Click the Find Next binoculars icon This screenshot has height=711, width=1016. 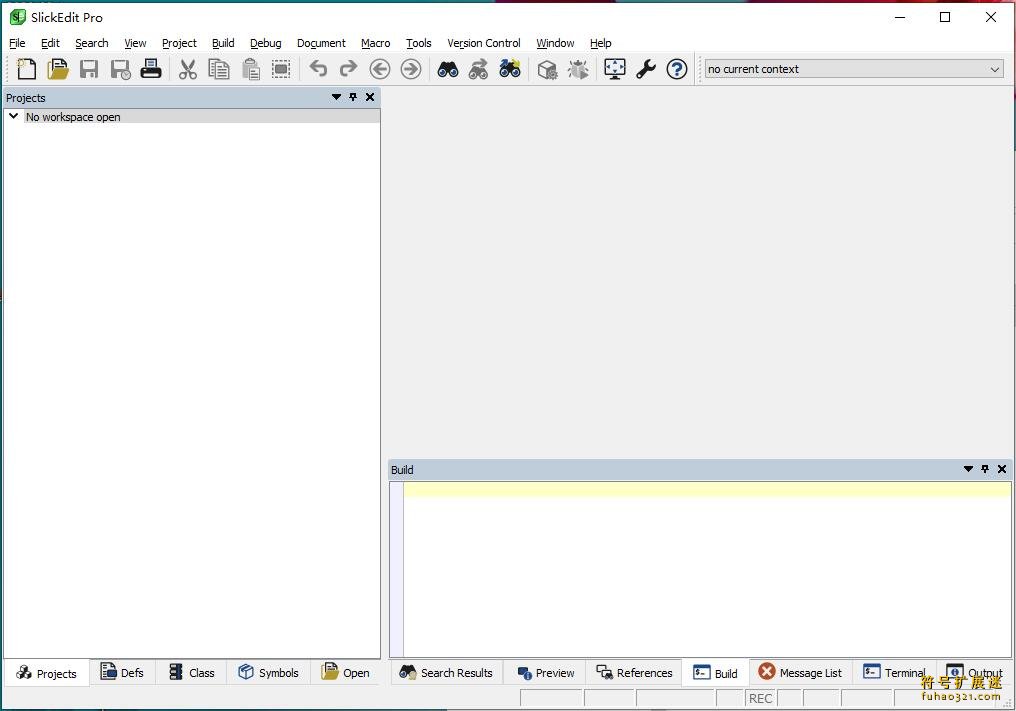pyautogui.click(x=479, y=69)
